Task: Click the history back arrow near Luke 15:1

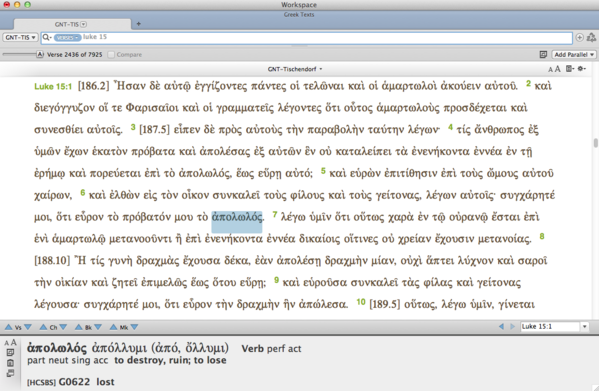Action: pyautogui.click(x=502, y=326)
